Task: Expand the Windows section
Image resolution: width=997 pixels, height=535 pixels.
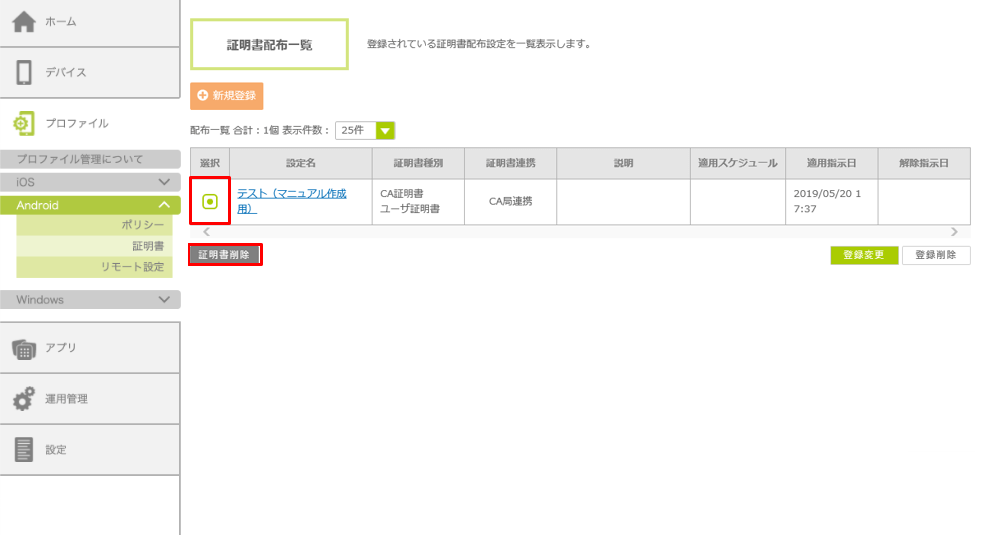Action: click(90, 300)
